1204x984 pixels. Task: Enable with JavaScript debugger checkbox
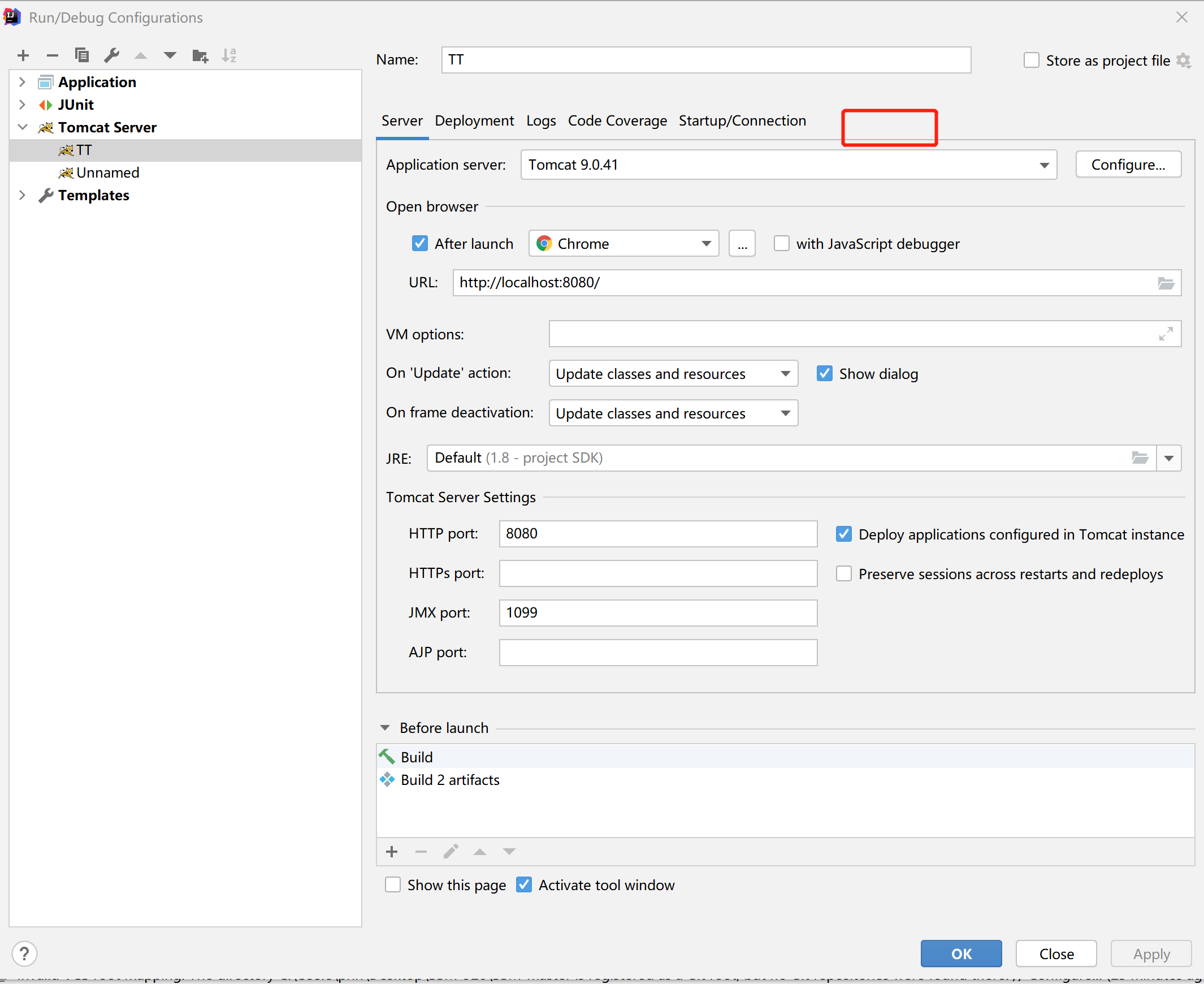781,243
